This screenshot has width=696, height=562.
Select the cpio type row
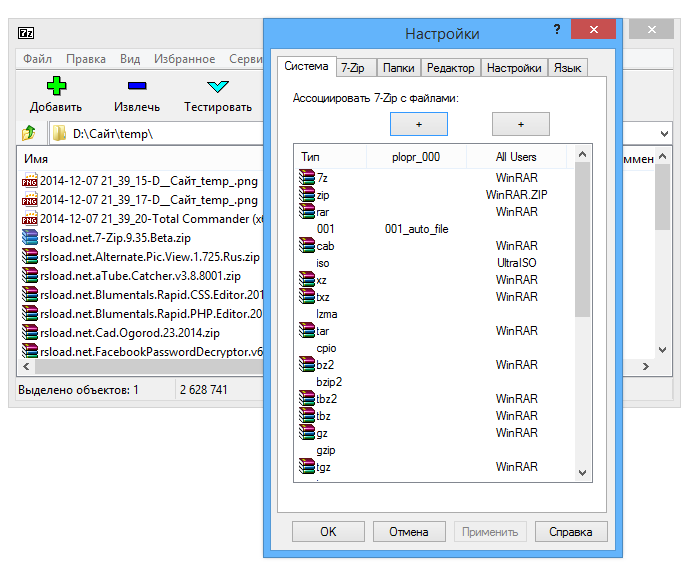[434, 348]
